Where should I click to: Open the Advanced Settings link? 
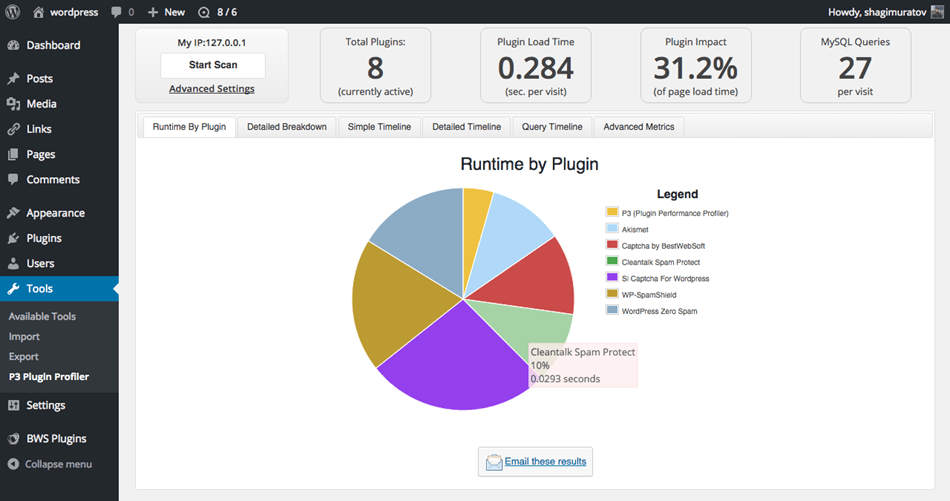211,88
